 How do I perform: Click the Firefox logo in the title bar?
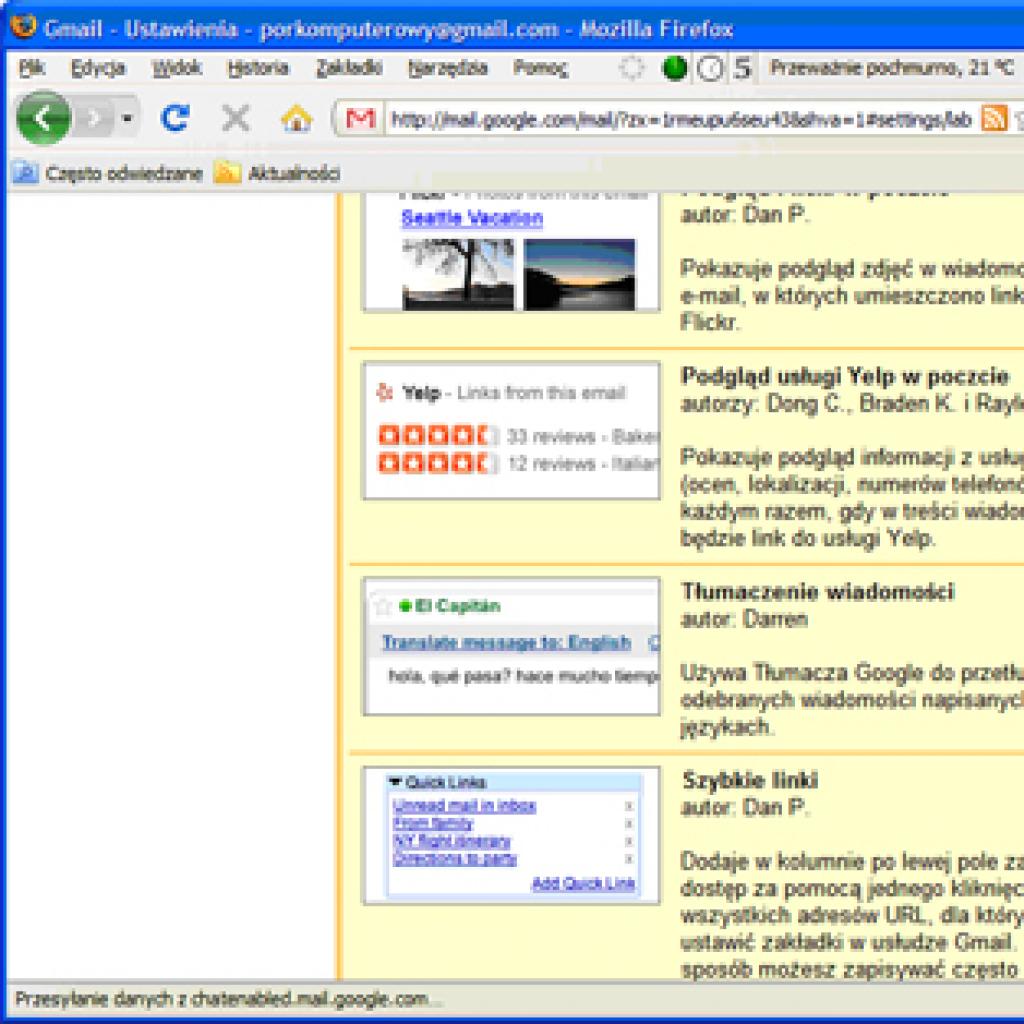[x=24, y=27]
